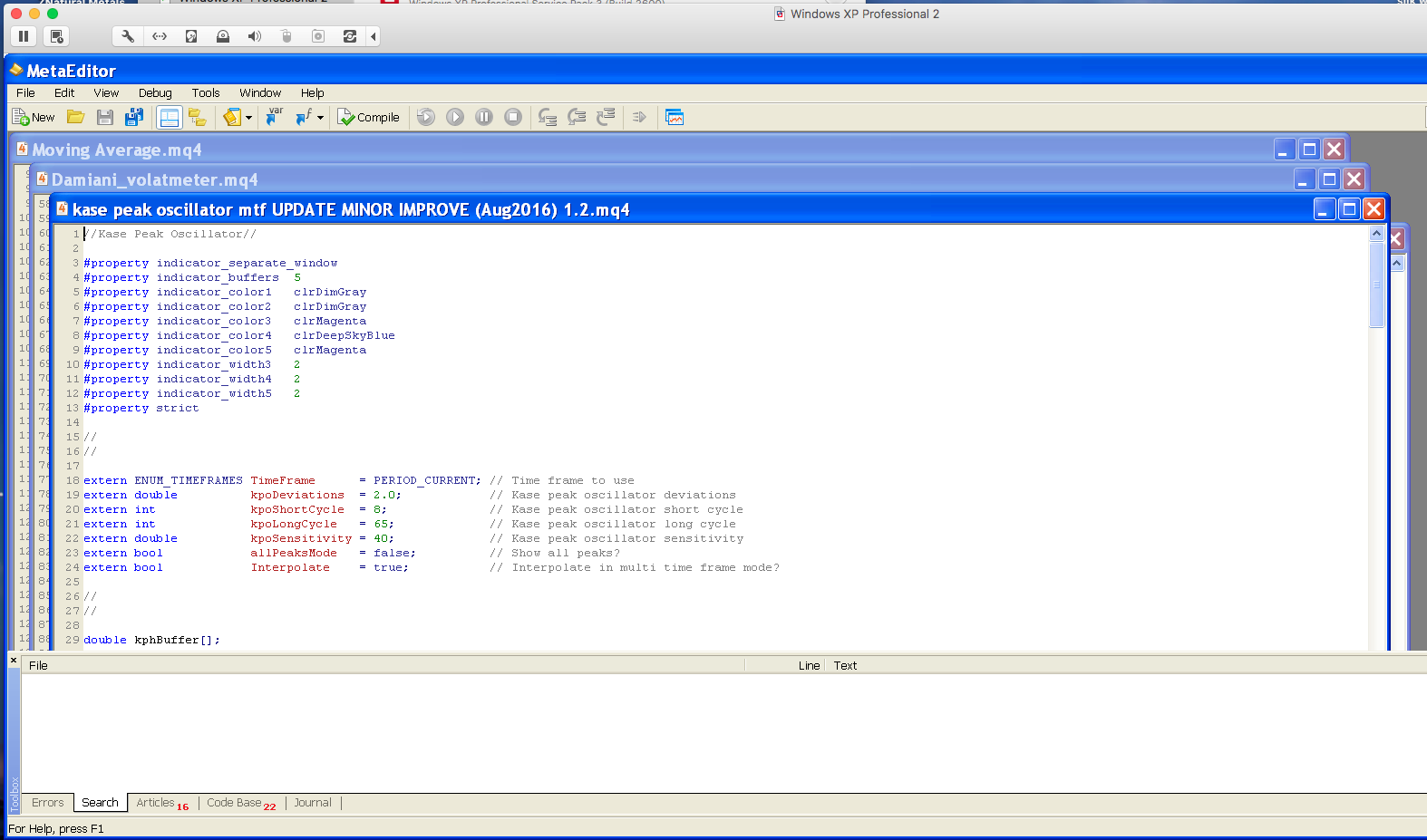The image size is (1427, 840).
Task: Toggle the Navigator panel icon
Action: 197,117
